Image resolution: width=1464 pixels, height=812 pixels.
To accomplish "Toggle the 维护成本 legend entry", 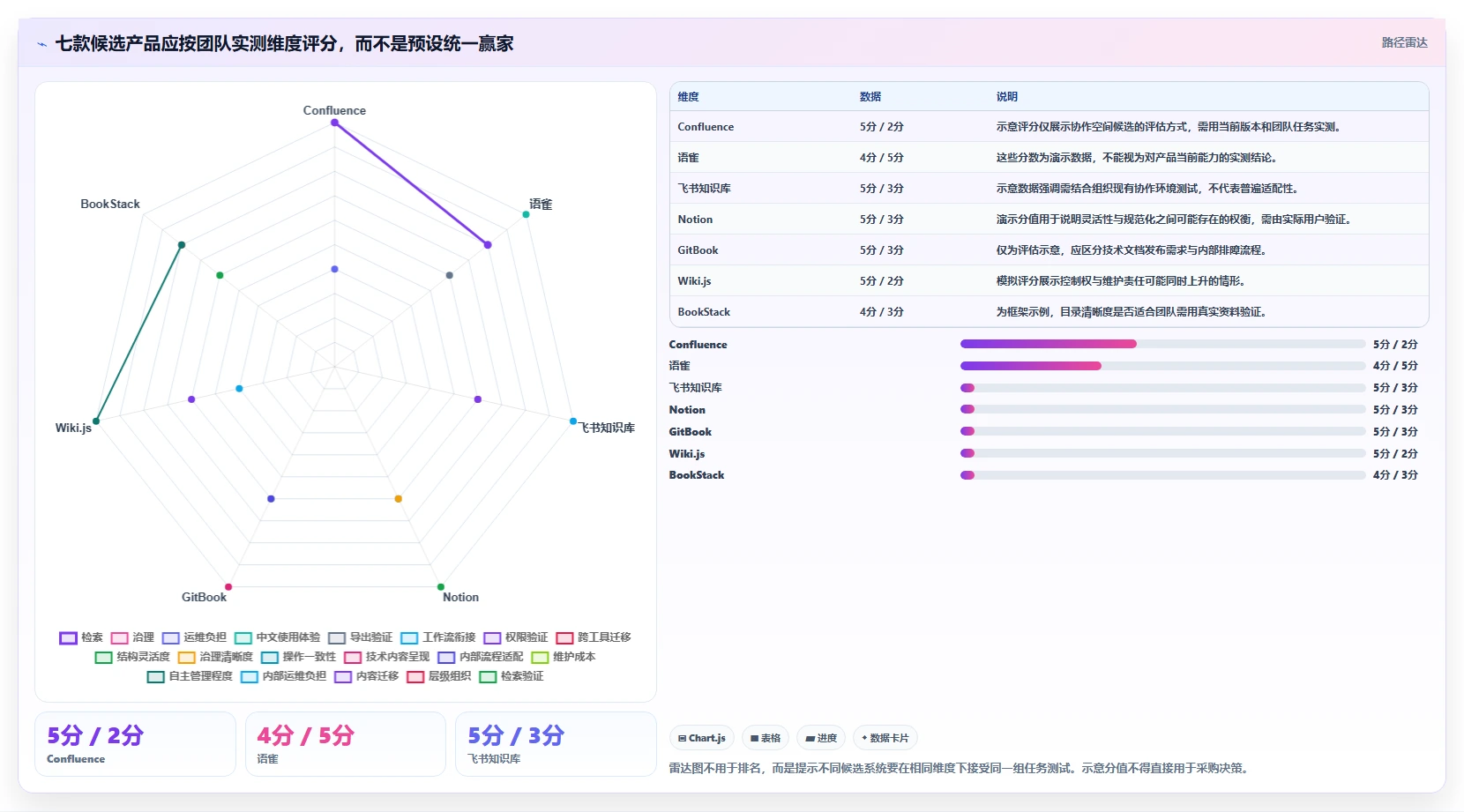I will point(563,657).
